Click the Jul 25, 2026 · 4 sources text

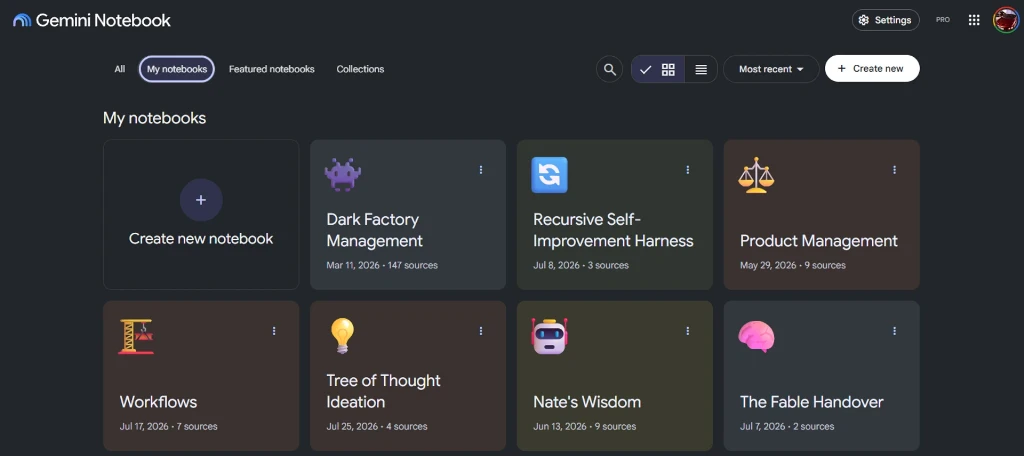[x=377, y=427]
